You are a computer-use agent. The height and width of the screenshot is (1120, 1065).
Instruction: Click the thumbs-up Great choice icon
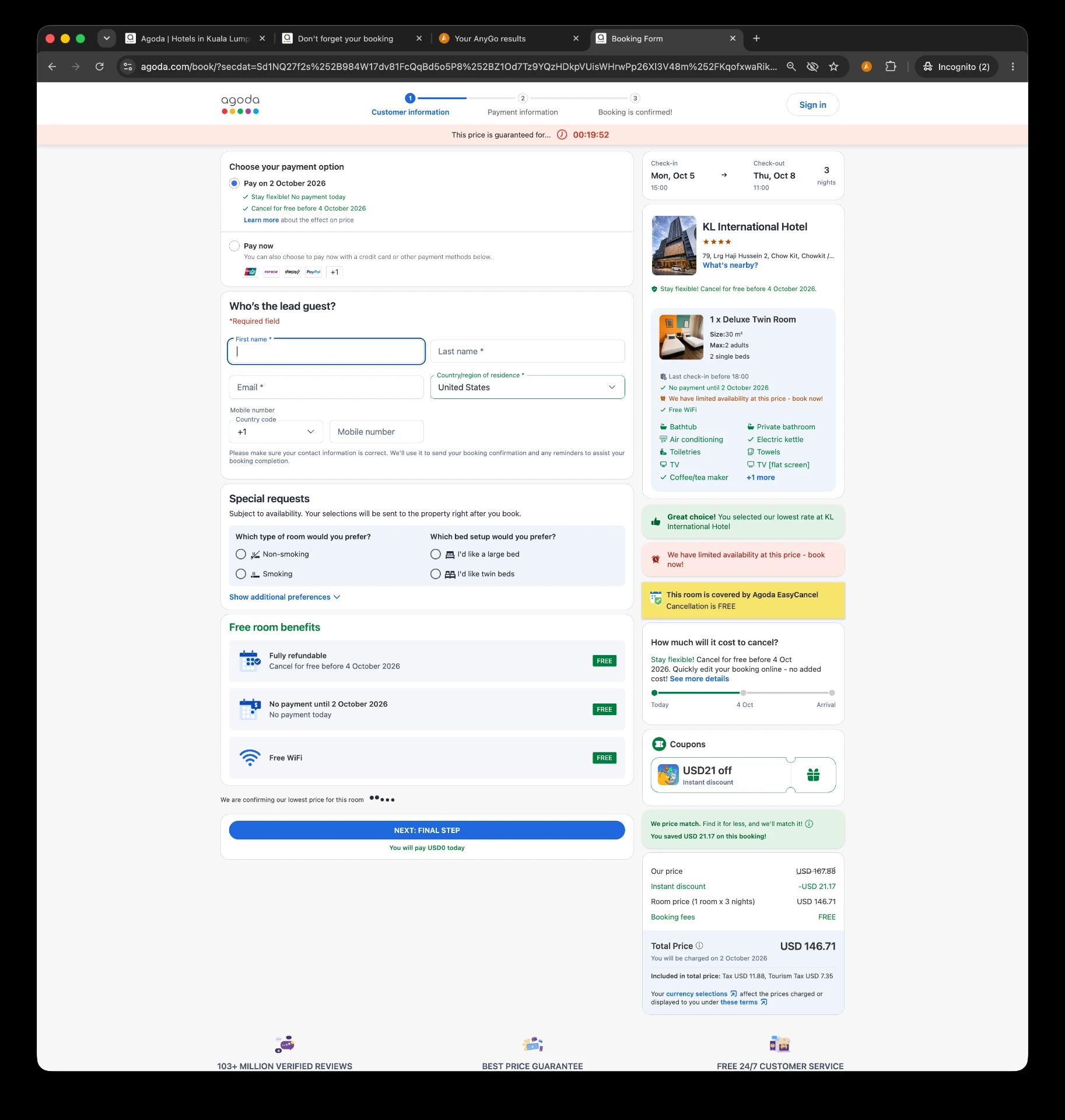coord(656,521)
